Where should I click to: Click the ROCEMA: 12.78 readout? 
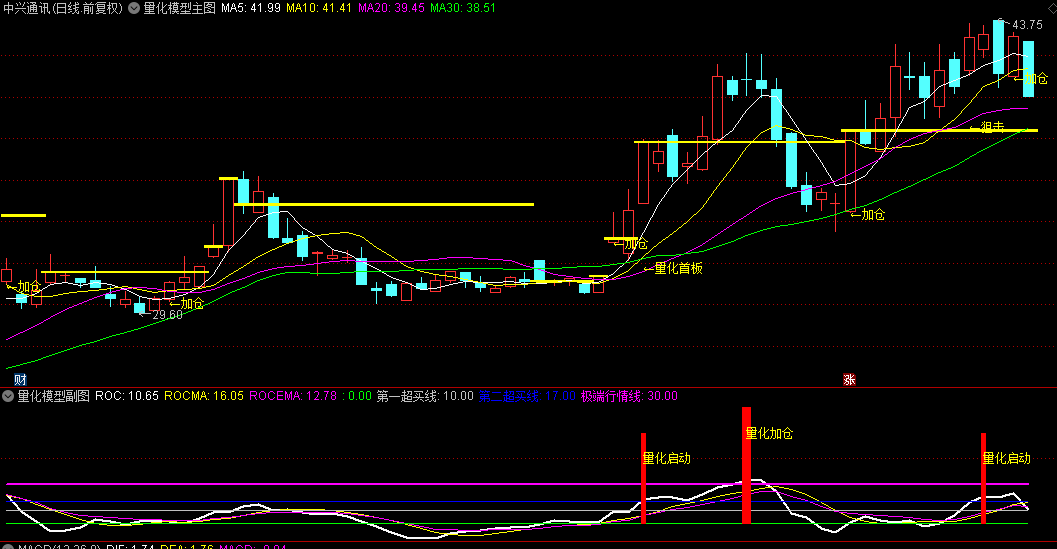point(293,396)
